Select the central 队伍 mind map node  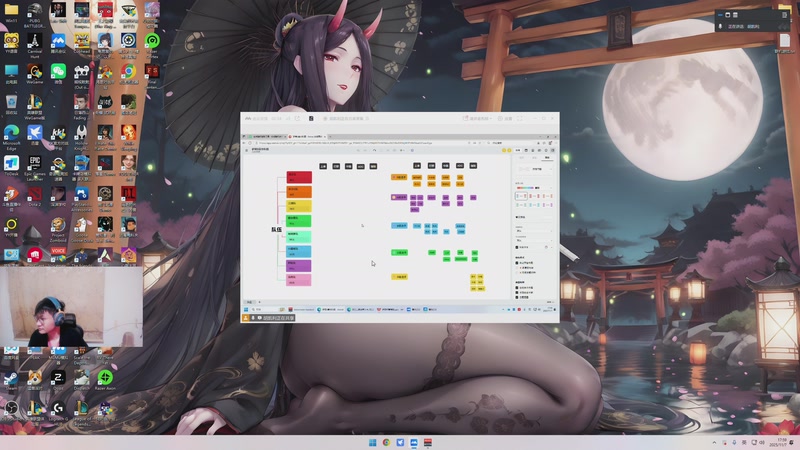pos(277,230)
